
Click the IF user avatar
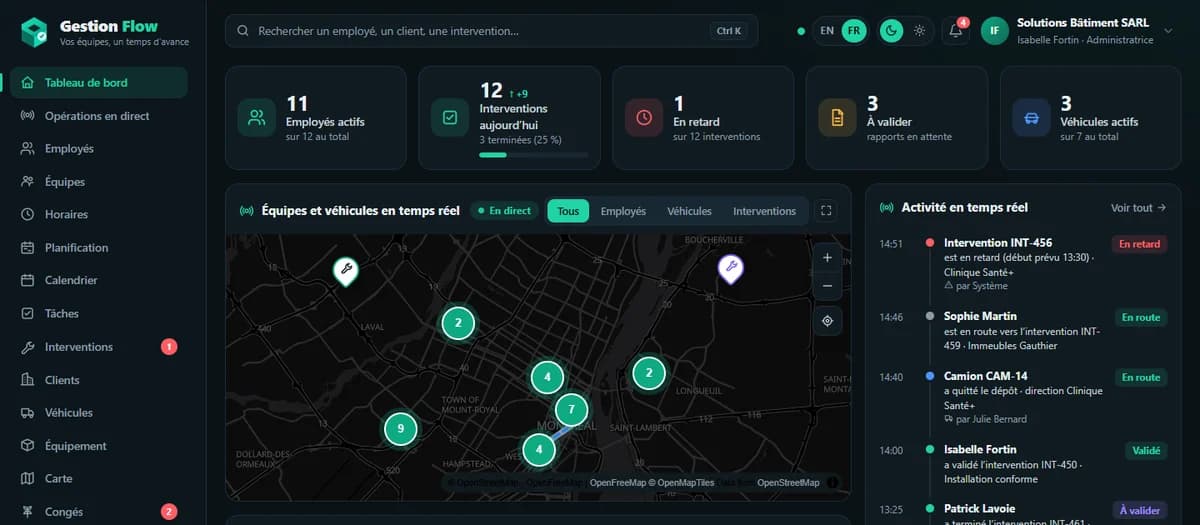994,31
